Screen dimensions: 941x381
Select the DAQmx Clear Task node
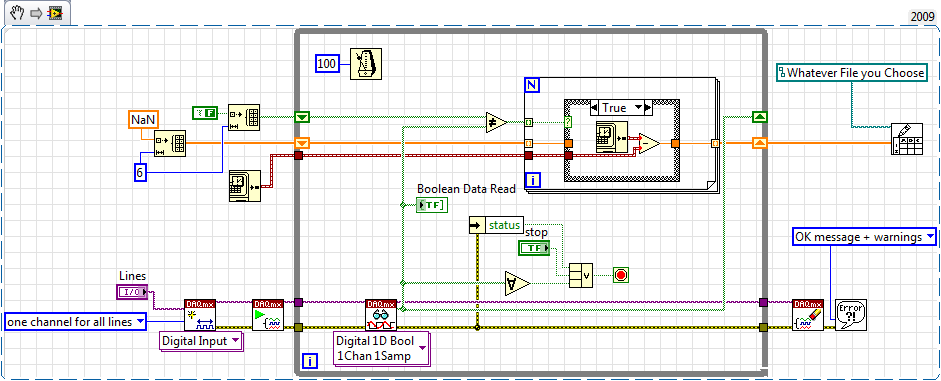pyautogui.click(x=807, y=315)
